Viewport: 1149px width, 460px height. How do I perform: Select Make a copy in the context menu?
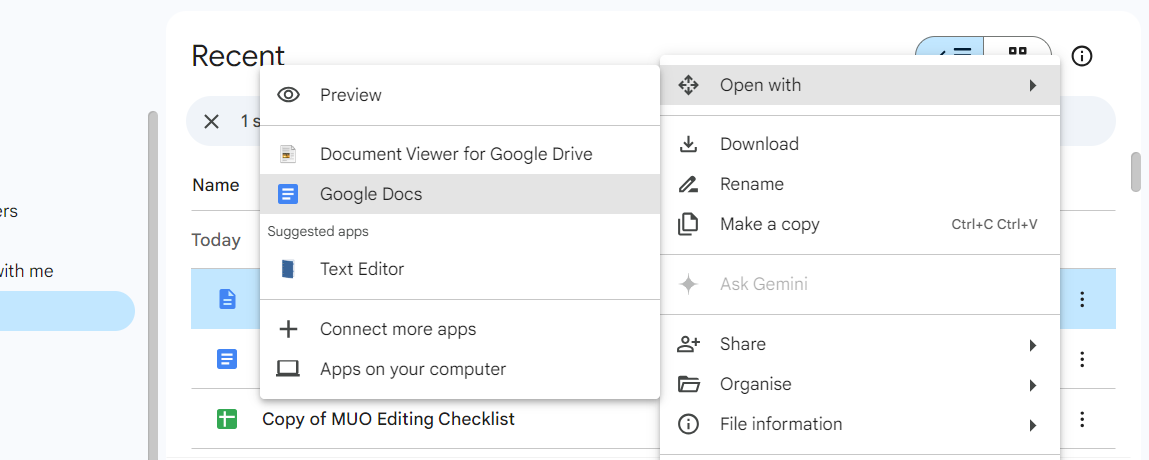point(860,224)
